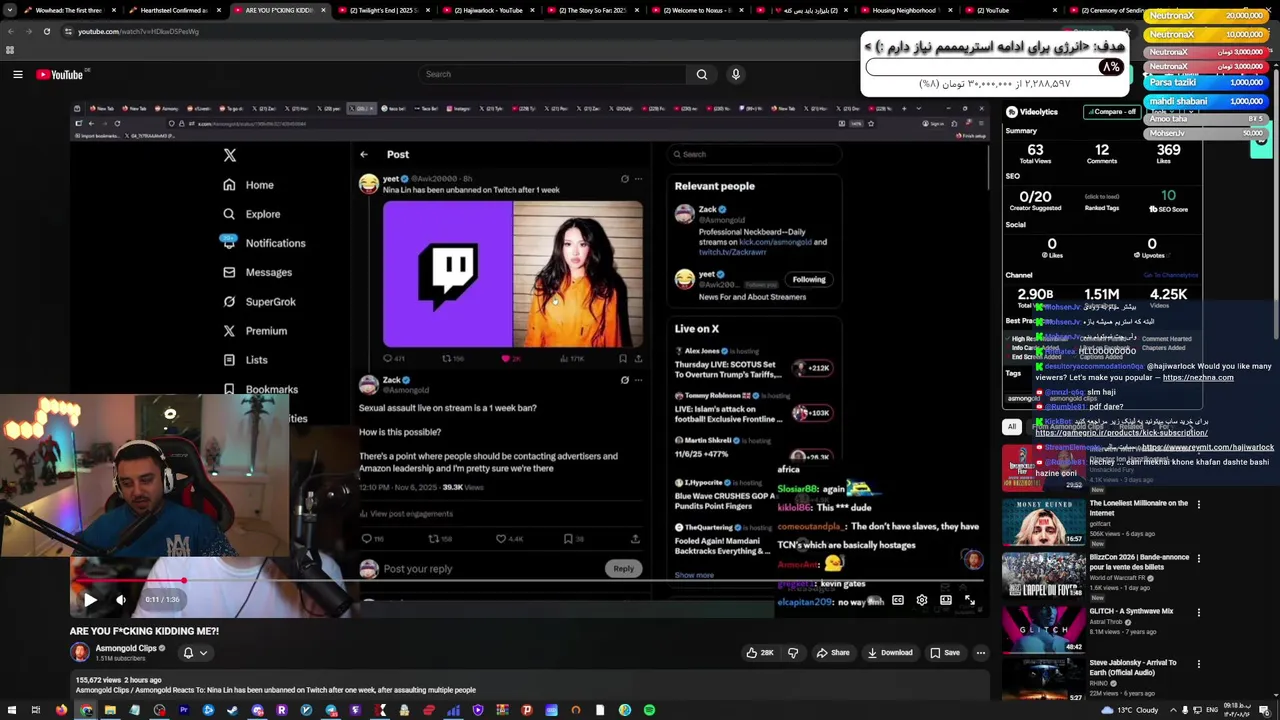Open more actions menu beside Save
This screenshot has width=1280, height=720.
(x=981, y=653)
